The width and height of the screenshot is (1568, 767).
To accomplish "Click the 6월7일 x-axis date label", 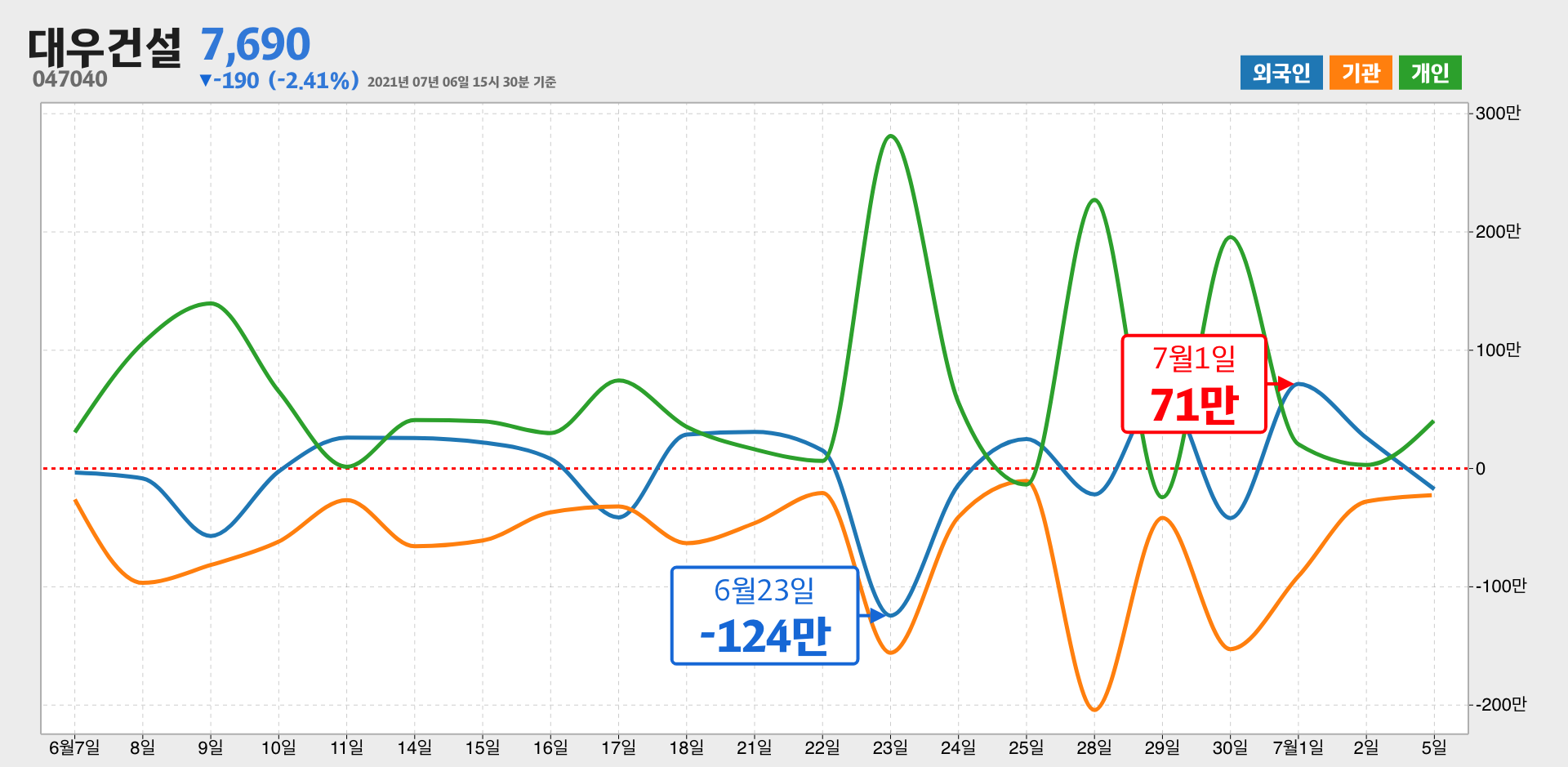I will tap(74, 747).
